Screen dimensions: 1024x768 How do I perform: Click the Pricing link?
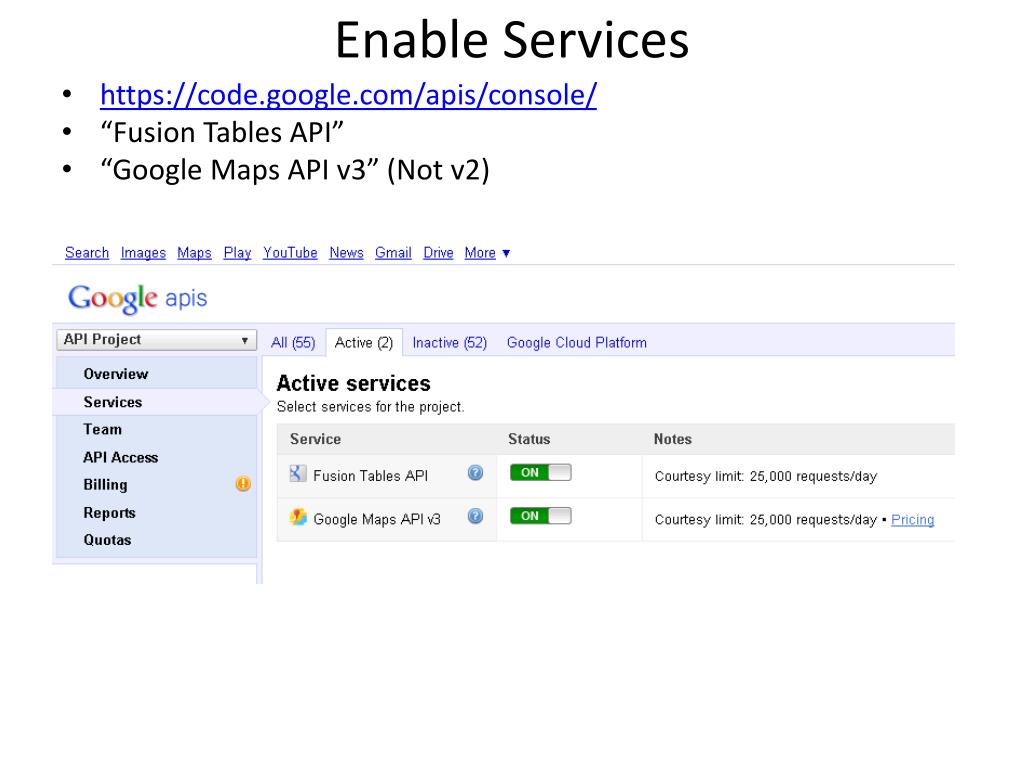tap(912, 520)
